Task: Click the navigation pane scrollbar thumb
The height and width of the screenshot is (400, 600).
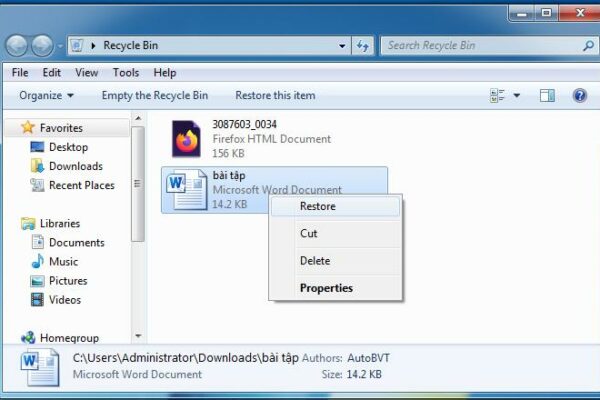Action: coord(138,184)
